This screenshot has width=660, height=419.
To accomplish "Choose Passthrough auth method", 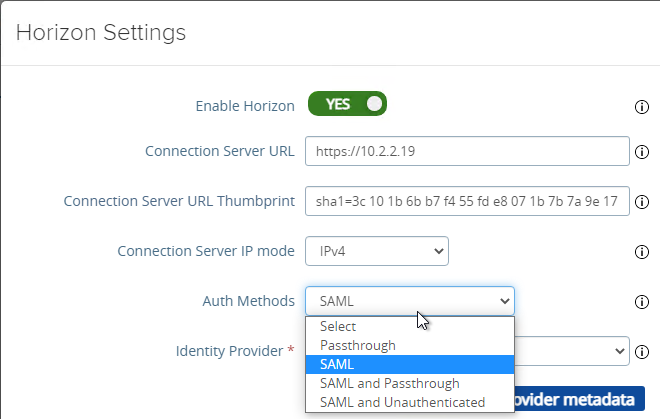I will tap(410, 345).
